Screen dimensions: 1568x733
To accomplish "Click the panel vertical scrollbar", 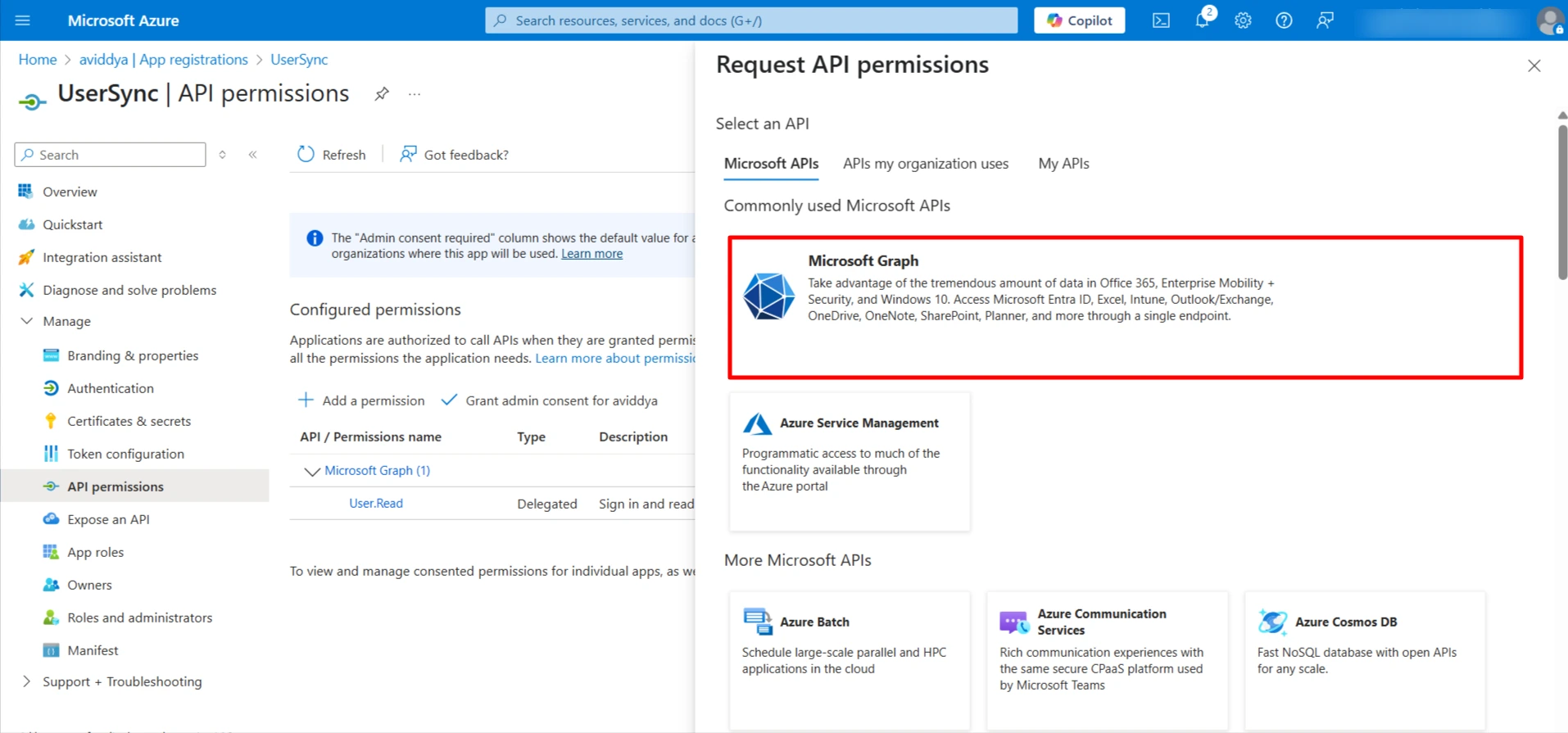I will pyautogui.click(x=1562, y=201).
